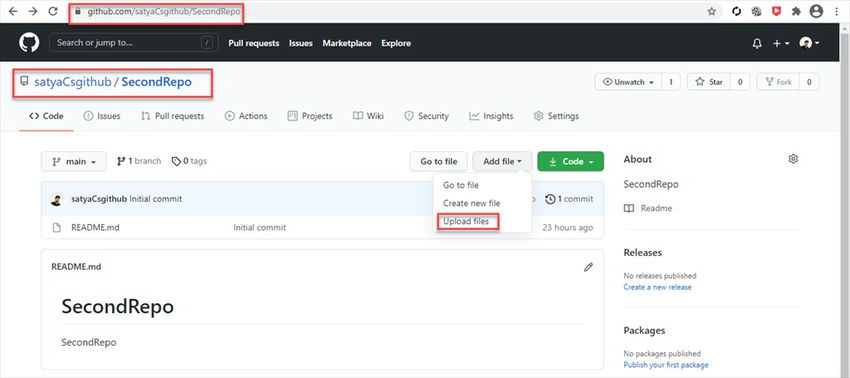Click the circular sync extension icon
The image size is (850, 378).
736,11
